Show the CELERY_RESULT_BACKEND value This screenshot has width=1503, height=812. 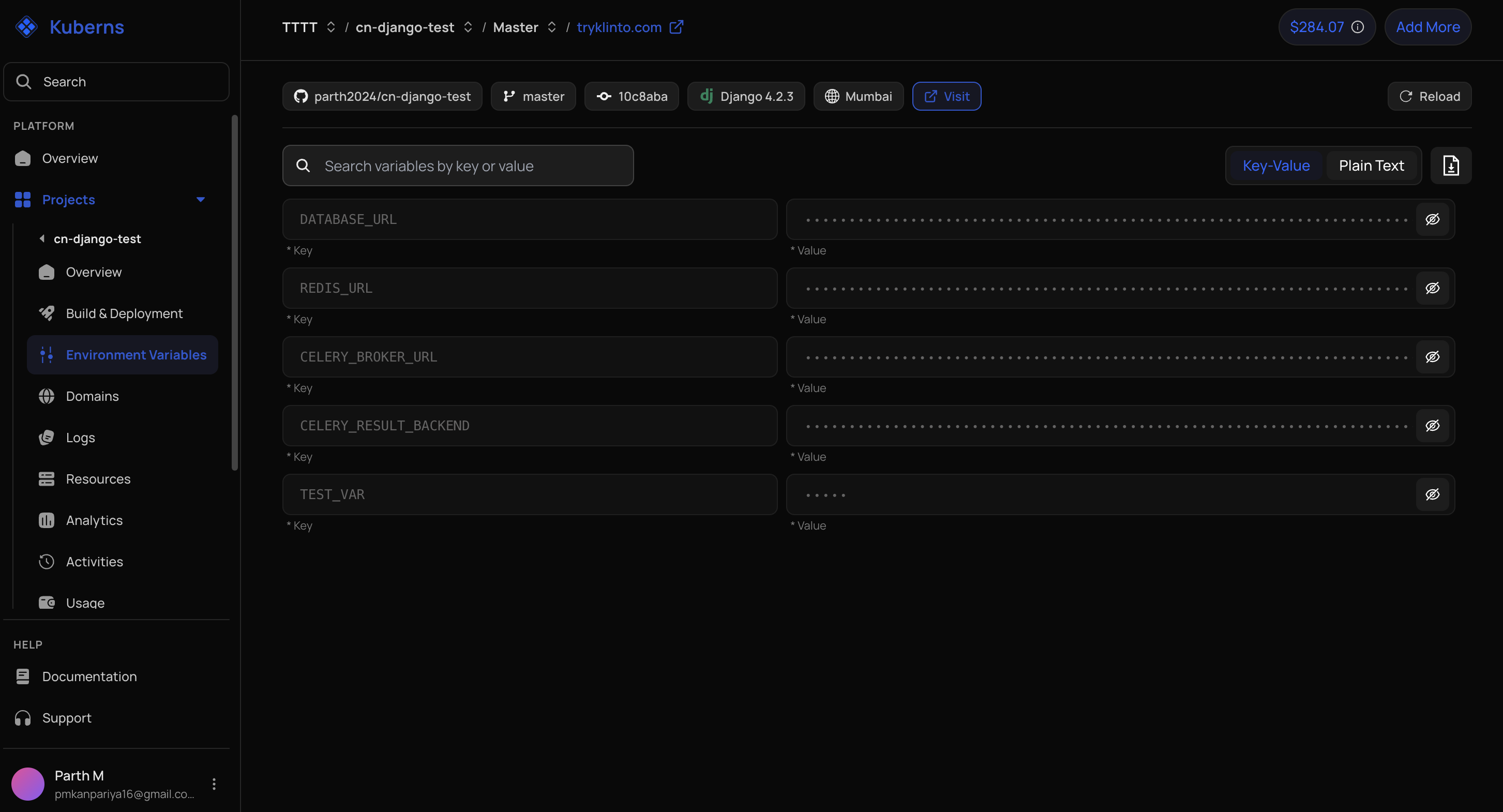coord(1433,426)
